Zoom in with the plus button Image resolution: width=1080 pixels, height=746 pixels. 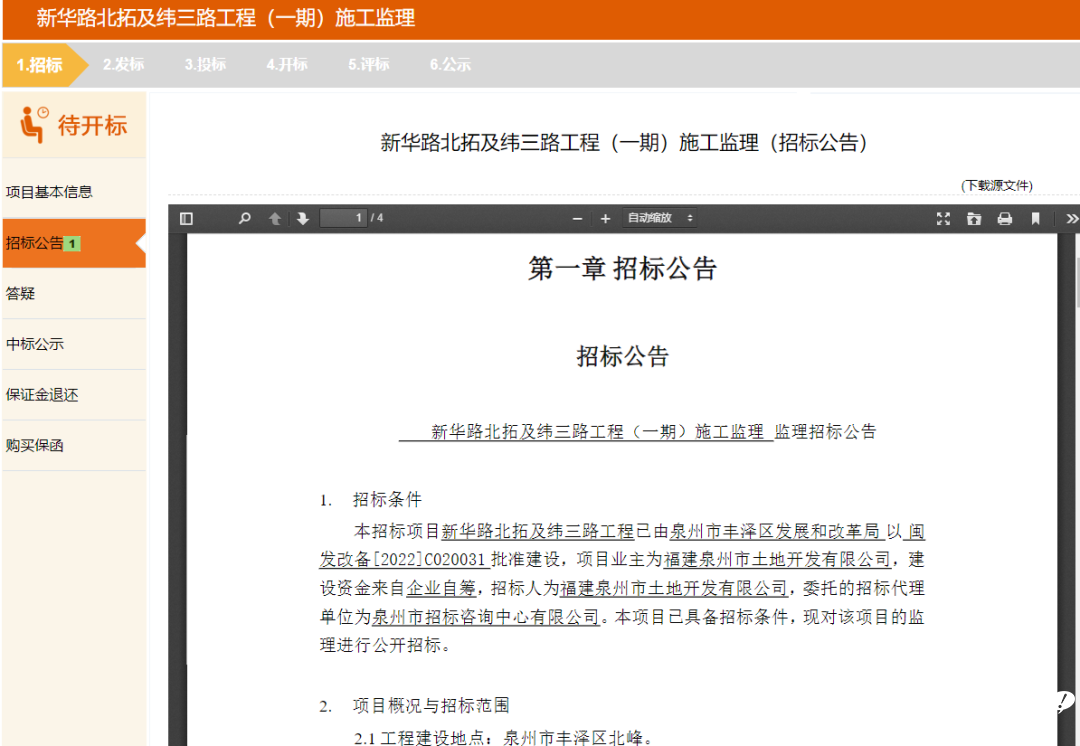(x=605, y=218)
